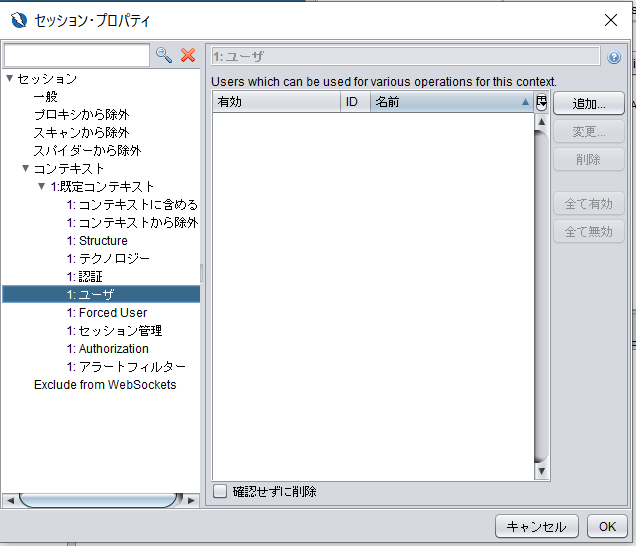Click the user table scroll-up arrow
Screen dimensions: 636x546
click(541, 121)
